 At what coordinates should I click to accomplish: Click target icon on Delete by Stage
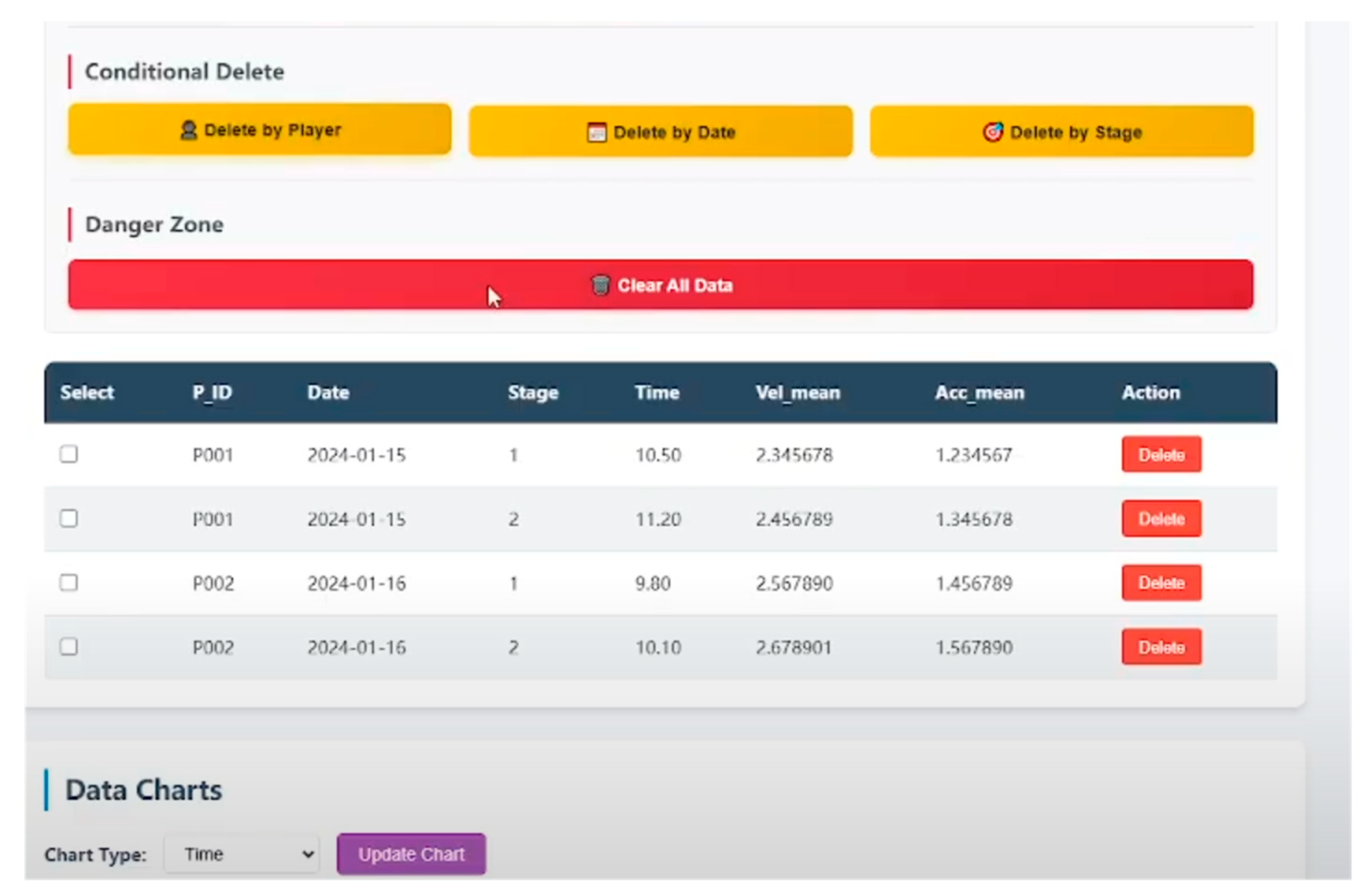point(992,132)
